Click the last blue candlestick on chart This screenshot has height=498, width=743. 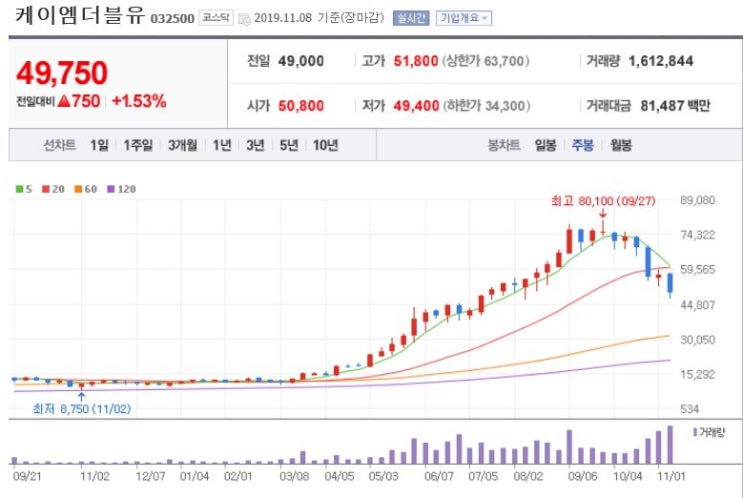[x=670, y=285]
